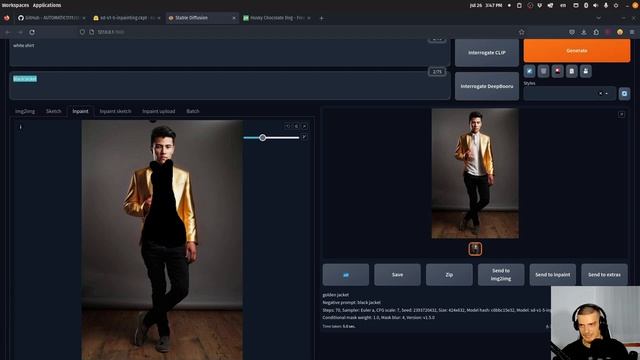The width and height of the screenshot is (640, 360).
Task: Open the output folder with the folder button
Action: tap(346, 275)
